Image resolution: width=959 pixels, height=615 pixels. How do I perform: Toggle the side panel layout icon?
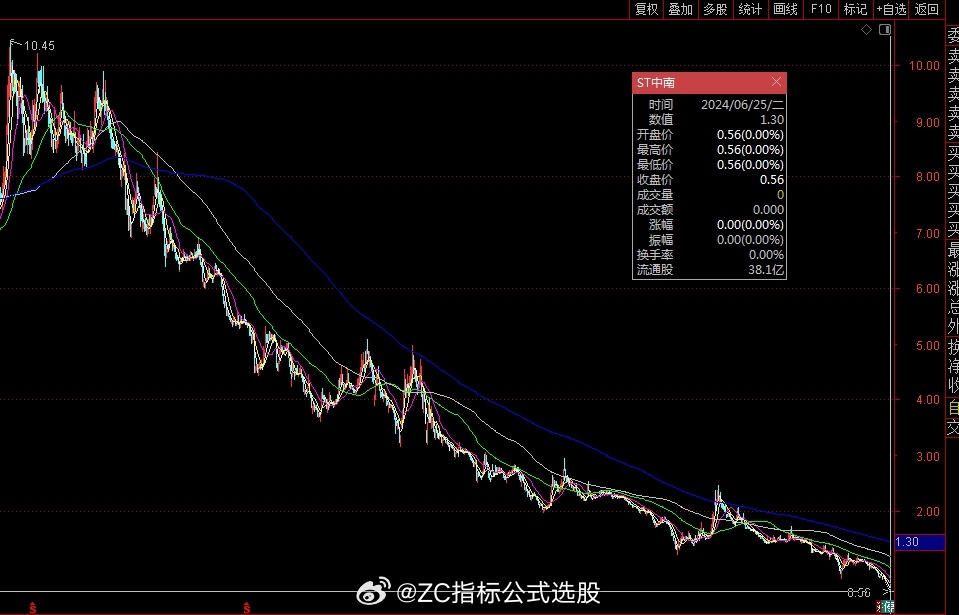point(885,29)
